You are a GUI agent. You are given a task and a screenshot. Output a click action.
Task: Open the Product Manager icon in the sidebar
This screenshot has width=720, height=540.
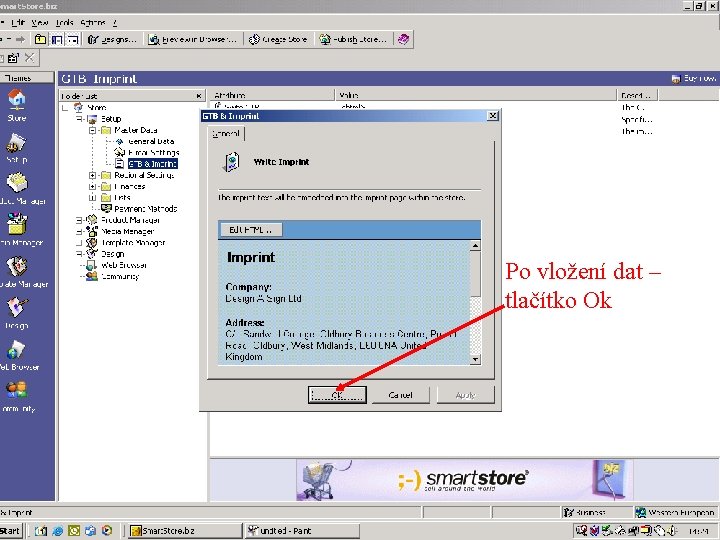click(x=18, y=187)
